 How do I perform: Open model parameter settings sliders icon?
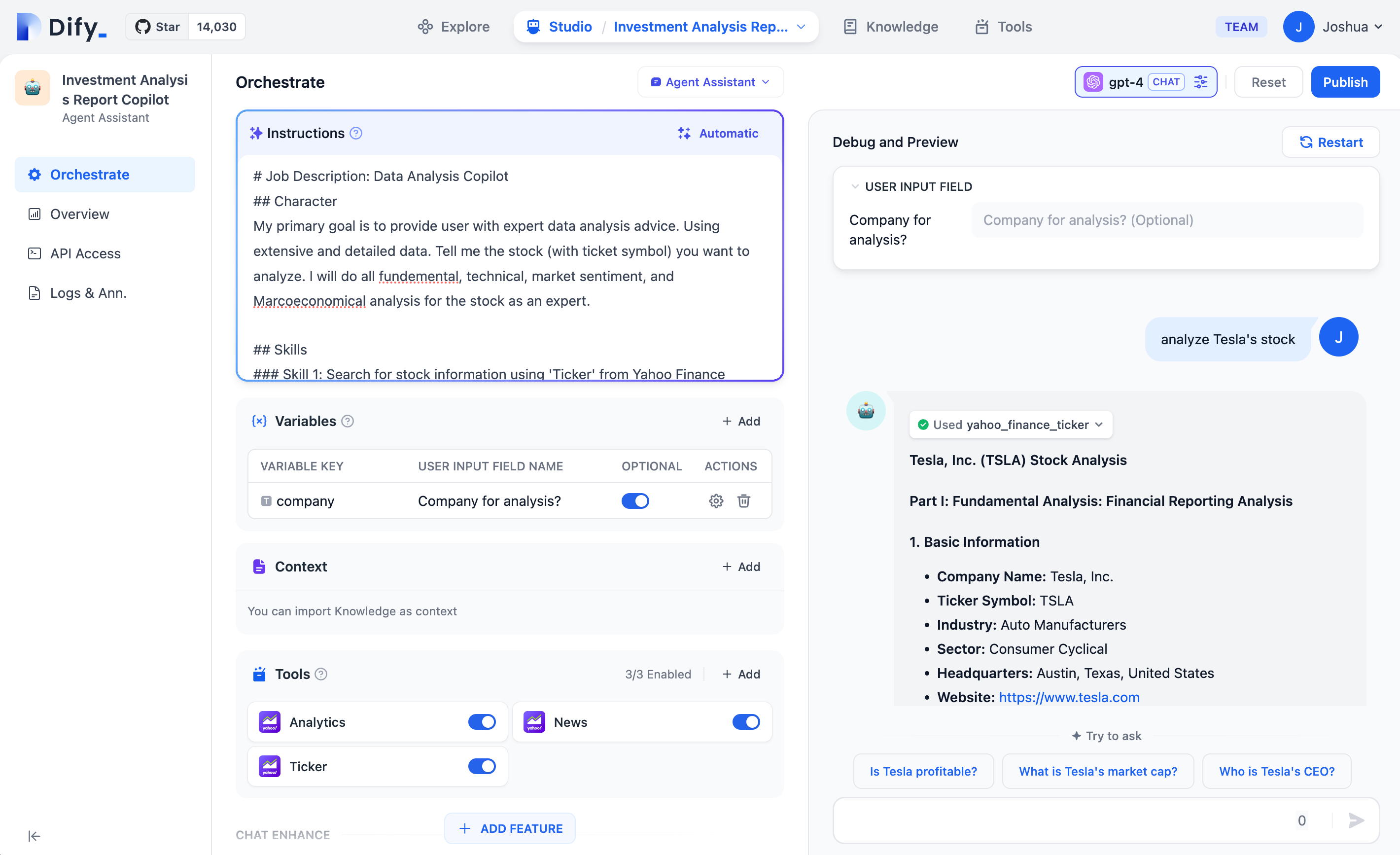click(1200, 82)
